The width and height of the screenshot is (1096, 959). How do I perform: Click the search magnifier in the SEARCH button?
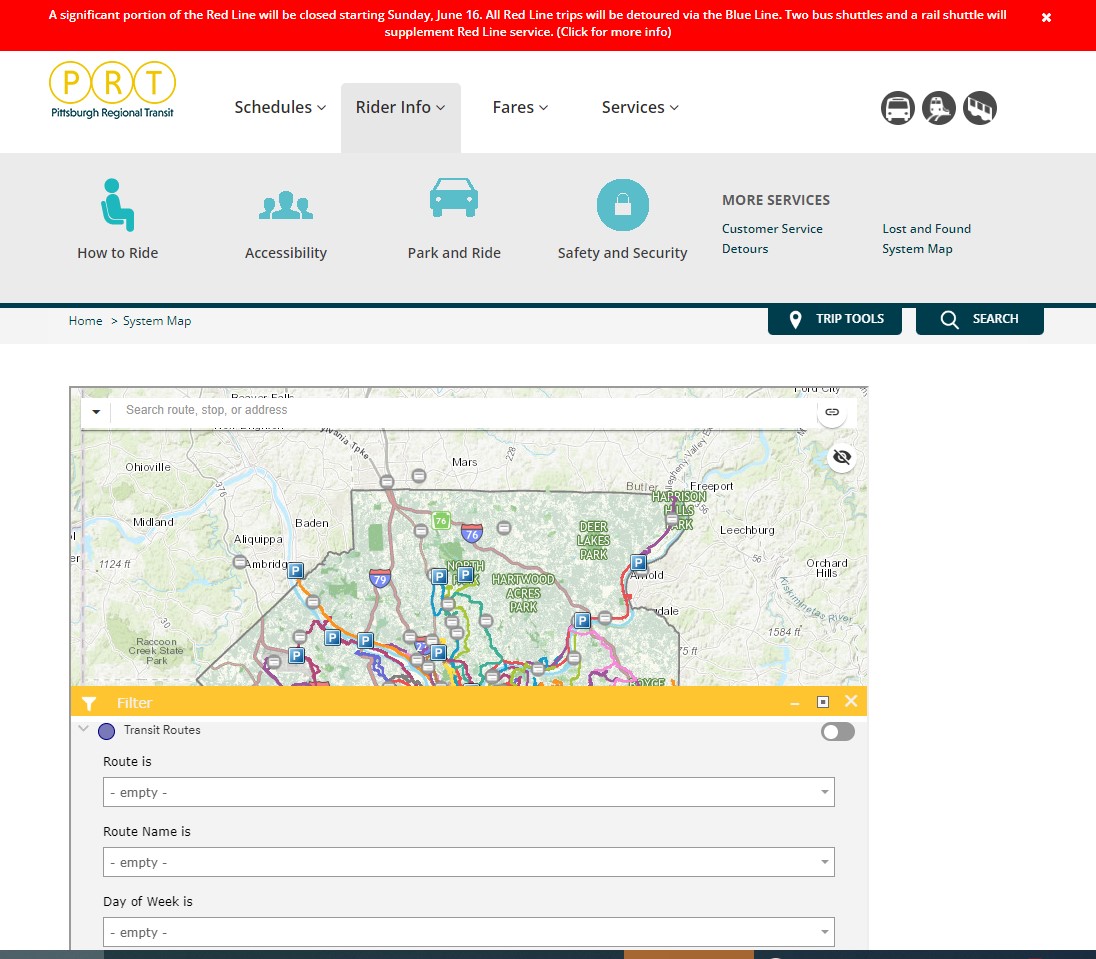[x=949, y=319]
